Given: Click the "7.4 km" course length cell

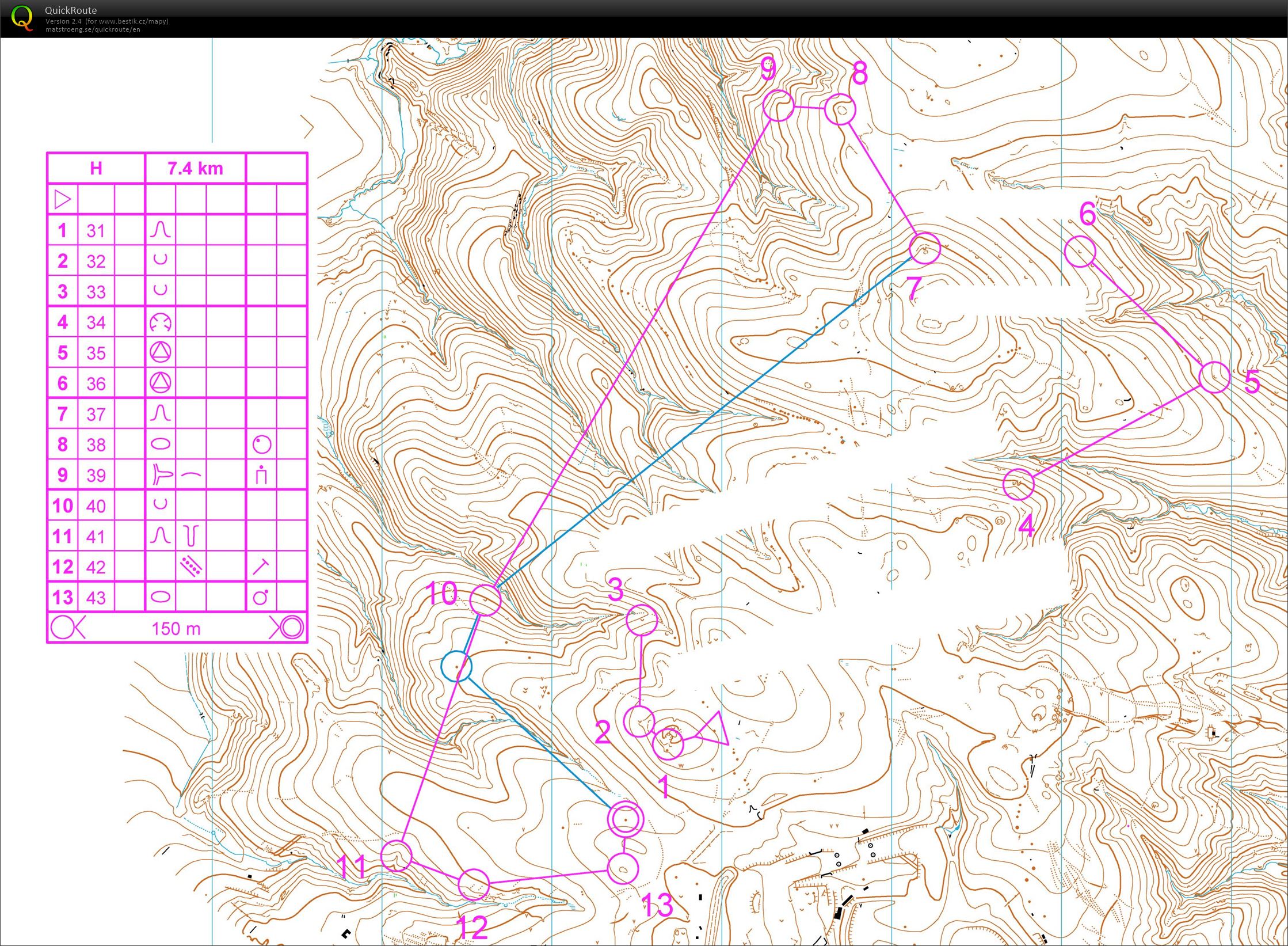Looking at the screenshot, I should (x=195, y=169).
